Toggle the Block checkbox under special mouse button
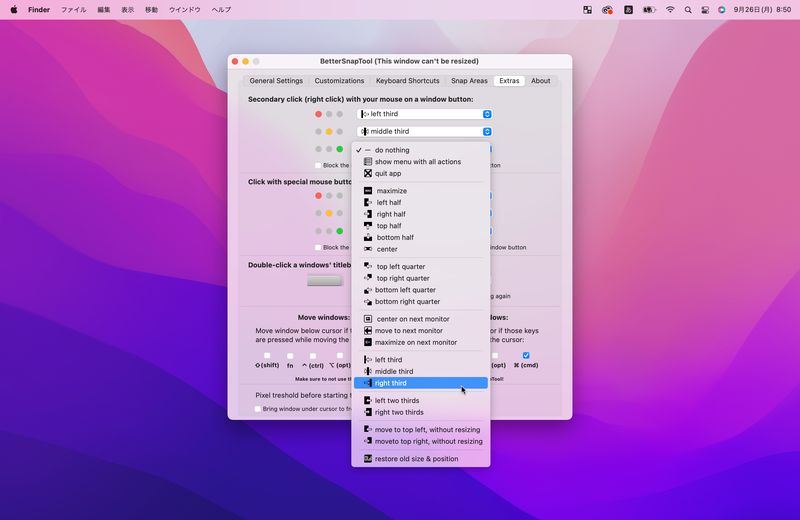Viewport: 800px width, 520px height. tap(318, 247)
